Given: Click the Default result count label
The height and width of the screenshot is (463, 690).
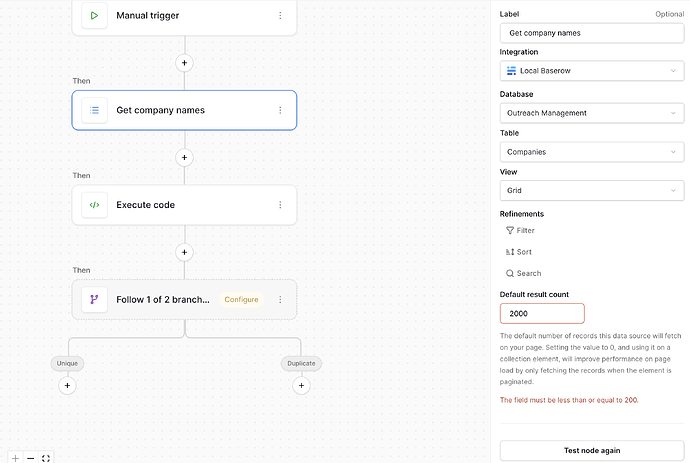Looking at the screenshot, I should (534, 294).
